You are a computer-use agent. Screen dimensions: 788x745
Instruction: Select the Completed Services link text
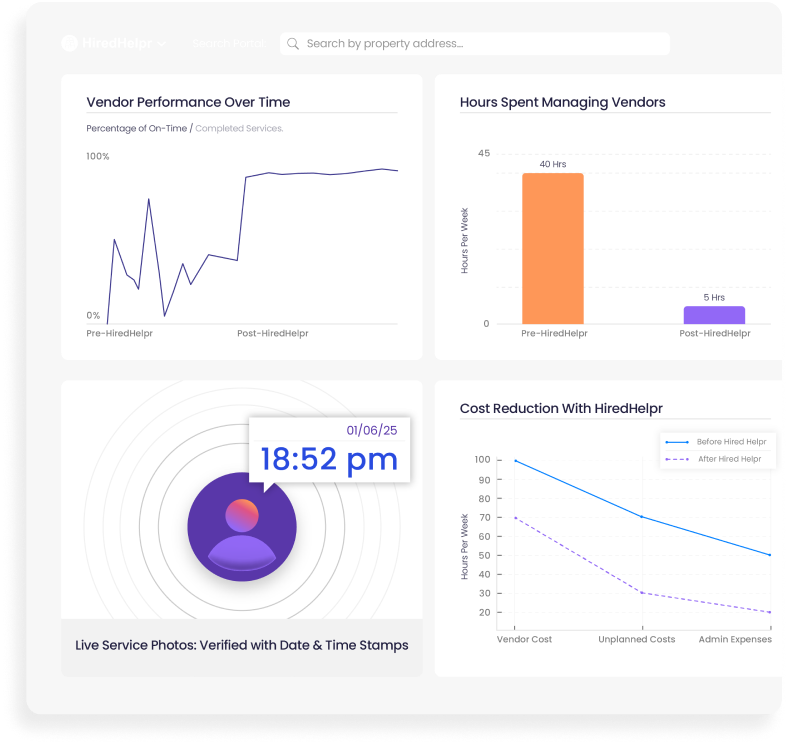[x=239, y=128]
